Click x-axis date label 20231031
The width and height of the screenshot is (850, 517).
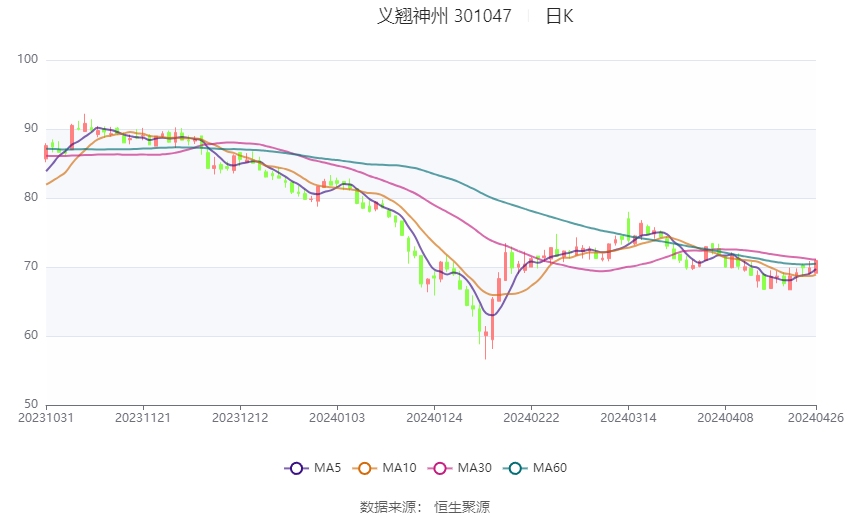46,418
